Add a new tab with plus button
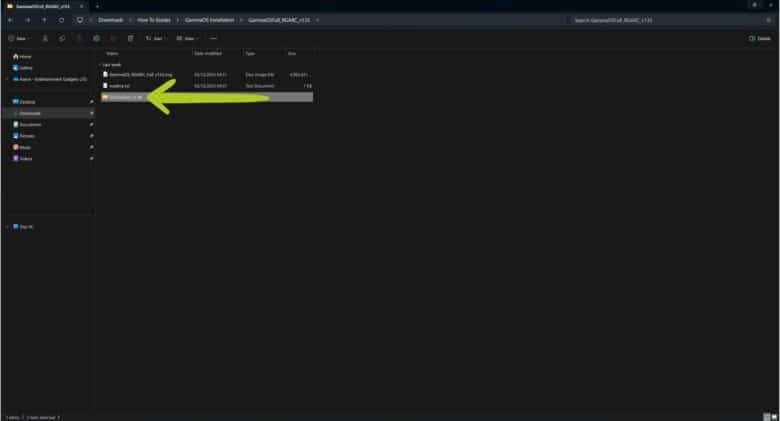This screenshot has height=421, width=780. click(x=97, y=6)
